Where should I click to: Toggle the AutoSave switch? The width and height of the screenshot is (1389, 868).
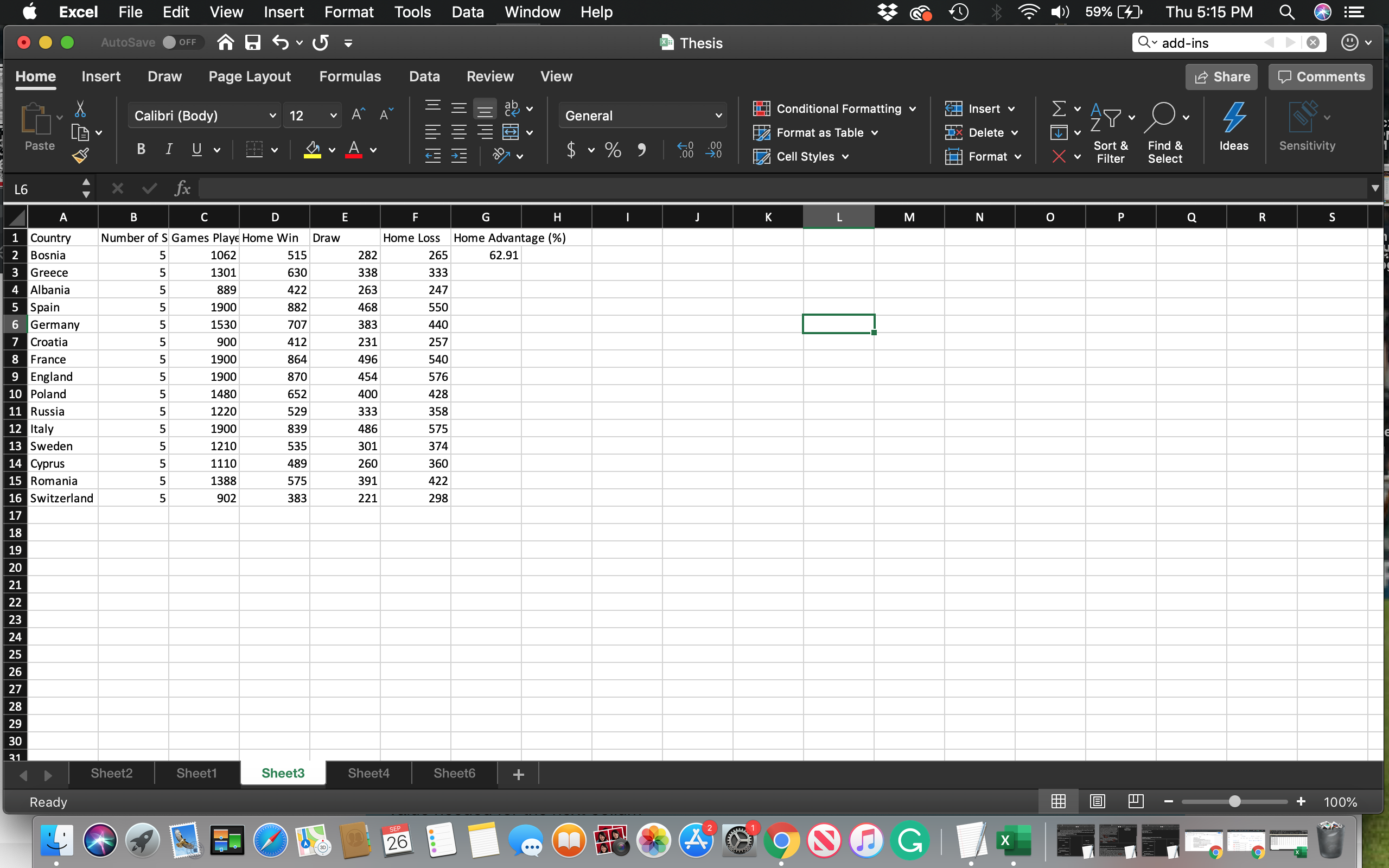click(181, 42)
